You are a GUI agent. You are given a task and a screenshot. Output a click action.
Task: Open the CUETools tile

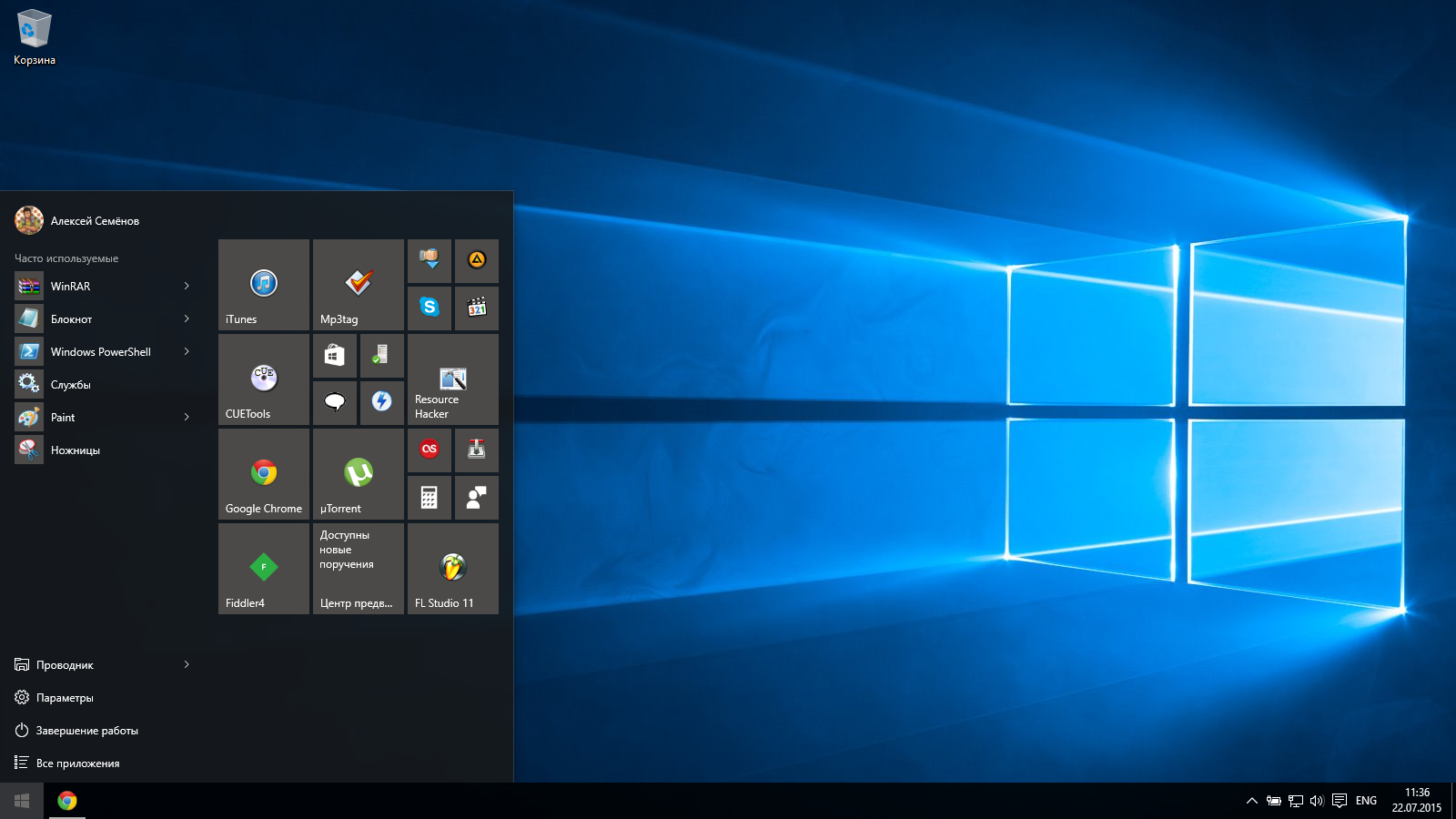point(264,379)
